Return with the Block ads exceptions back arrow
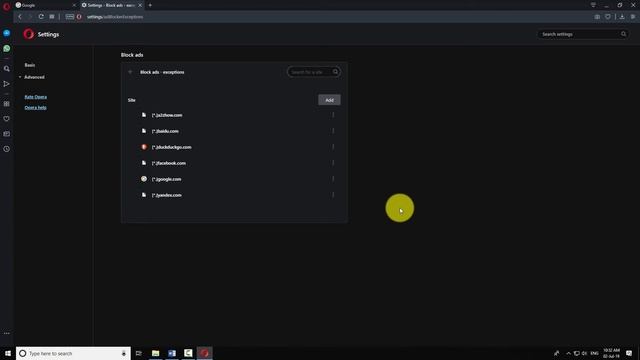640x360 pixels. (130, 72)
